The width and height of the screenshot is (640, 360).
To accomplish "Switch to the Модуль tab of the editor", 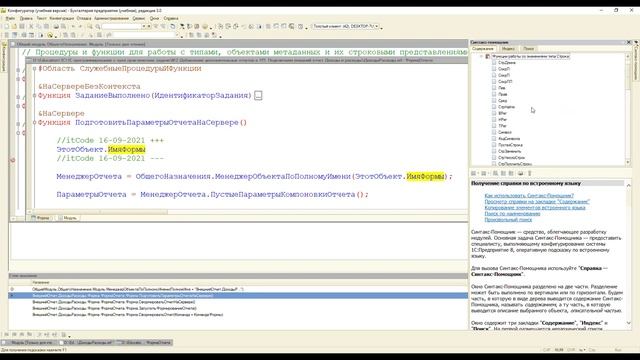I will (67, 218).
